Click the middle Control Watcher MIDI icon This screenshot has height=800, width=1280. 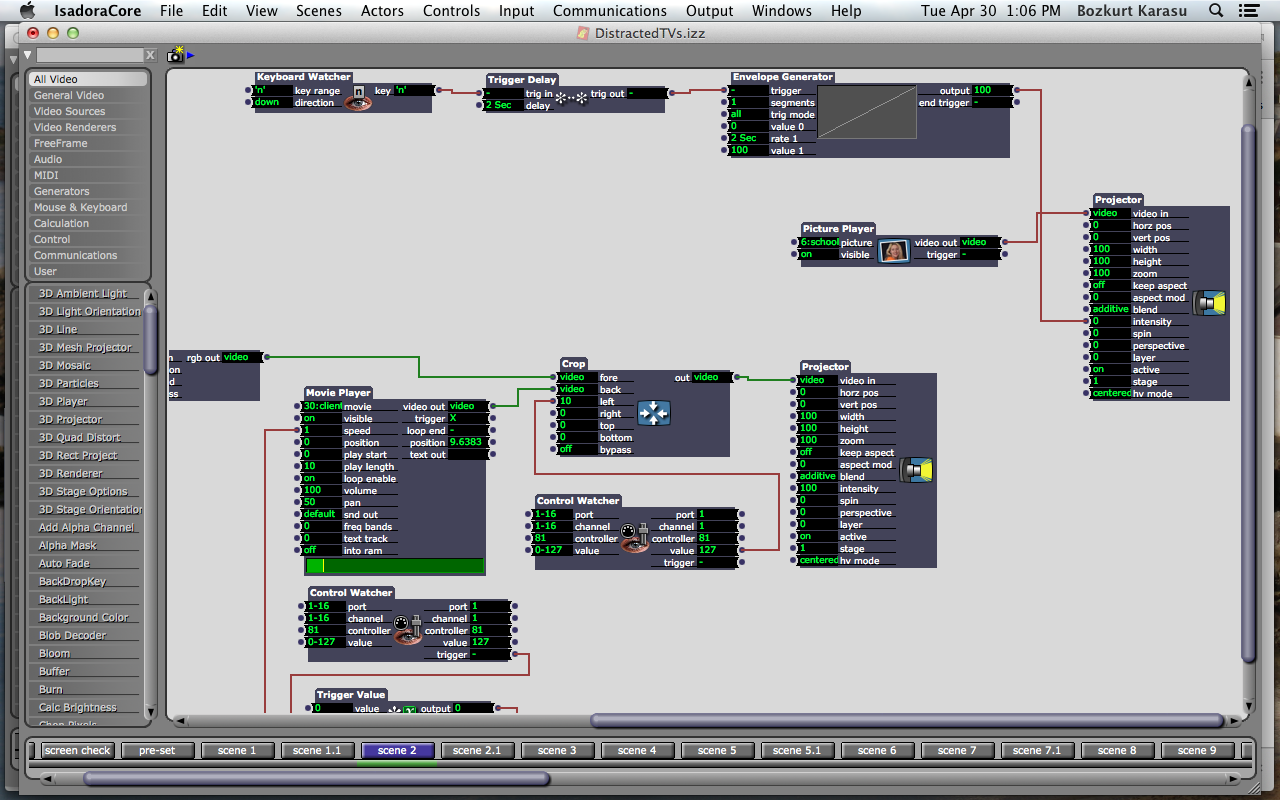[634, 538]
